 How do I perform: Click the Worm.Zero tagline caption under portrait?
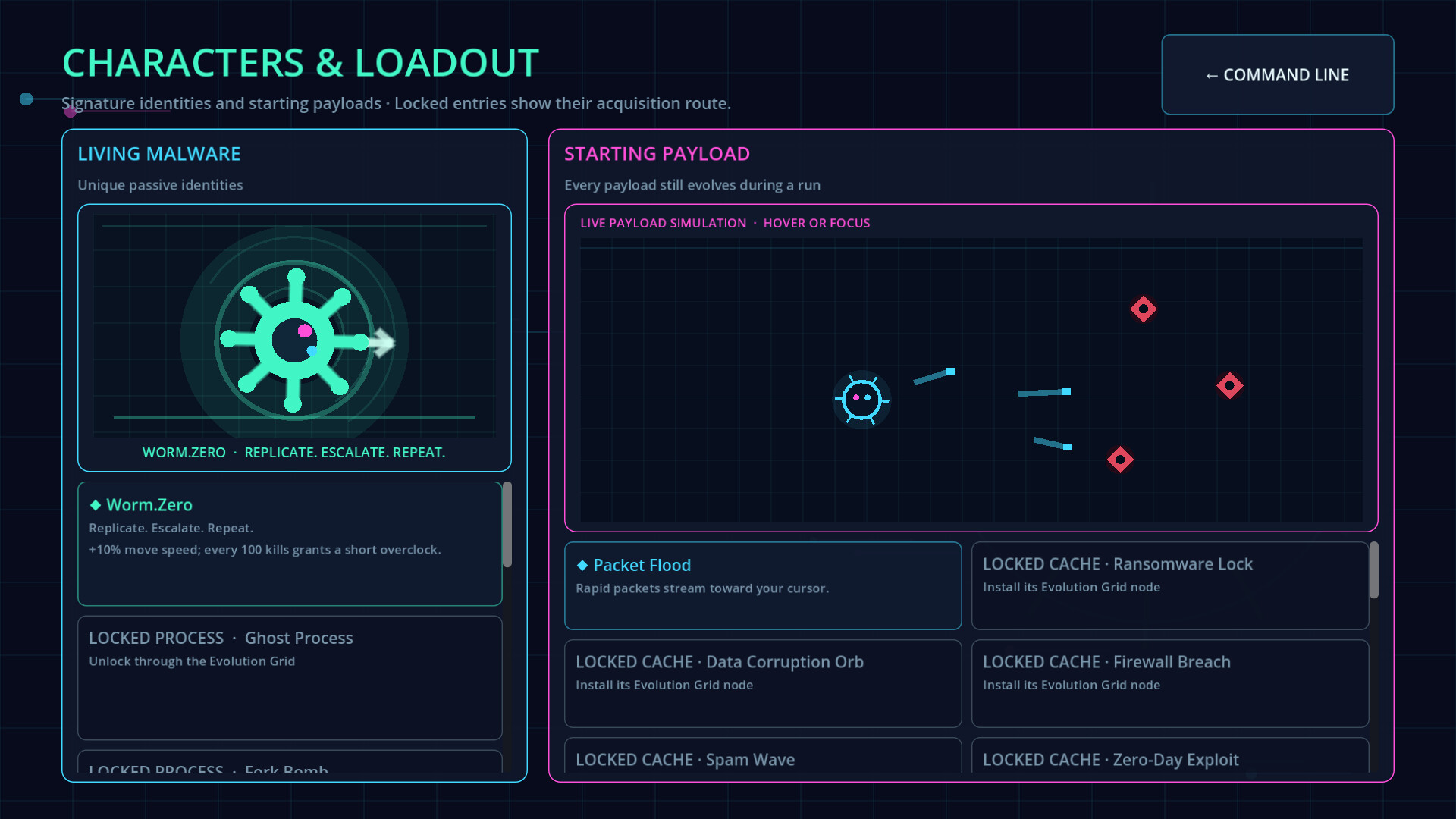pyautogui.click(x=293, y=453)
